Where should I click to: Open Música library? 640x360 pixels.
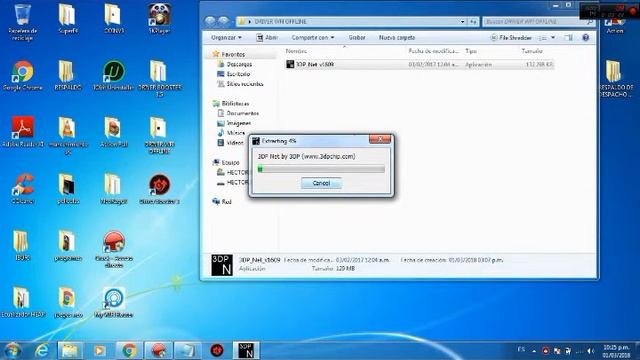pyautogui.click(x=236, y=133)
